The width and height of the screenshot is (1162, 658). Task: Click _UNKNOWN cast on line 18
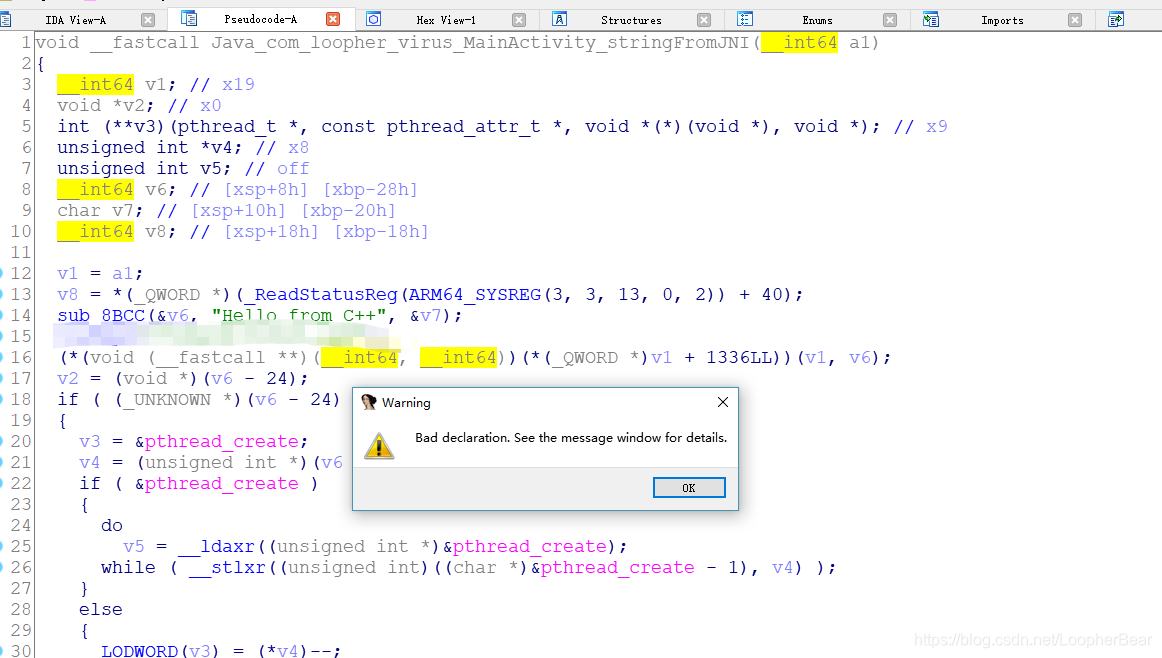coord(167,399)
